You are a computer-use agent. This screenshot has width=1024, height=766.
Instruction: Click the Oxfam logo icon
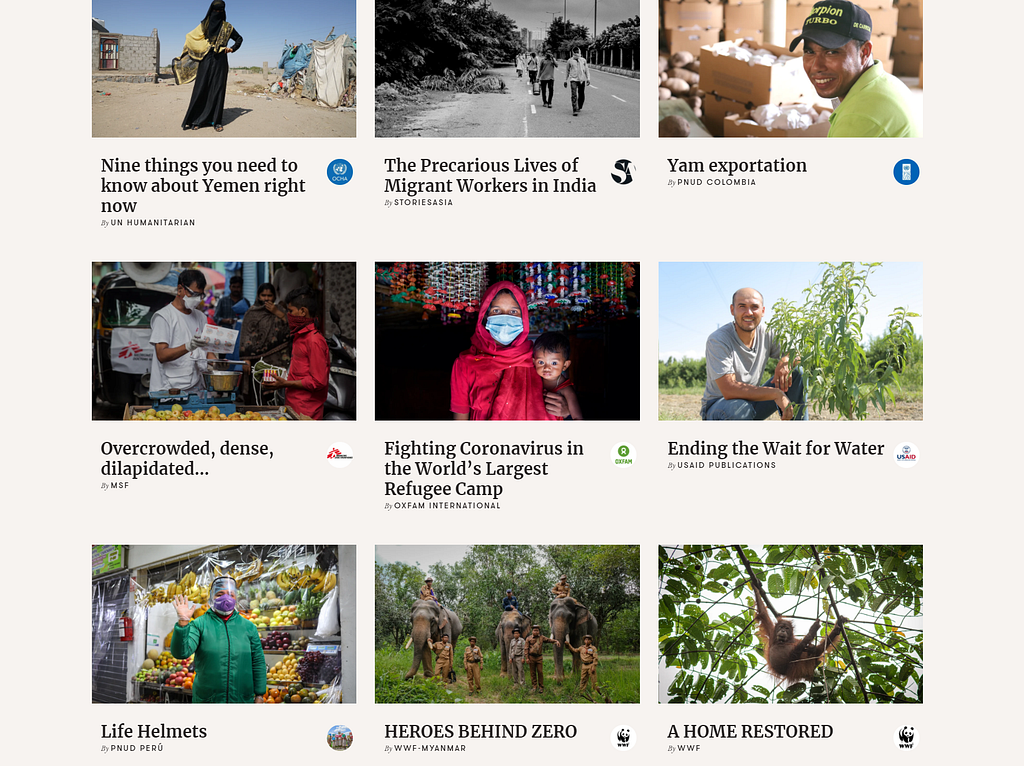click(x=623, y=455)
